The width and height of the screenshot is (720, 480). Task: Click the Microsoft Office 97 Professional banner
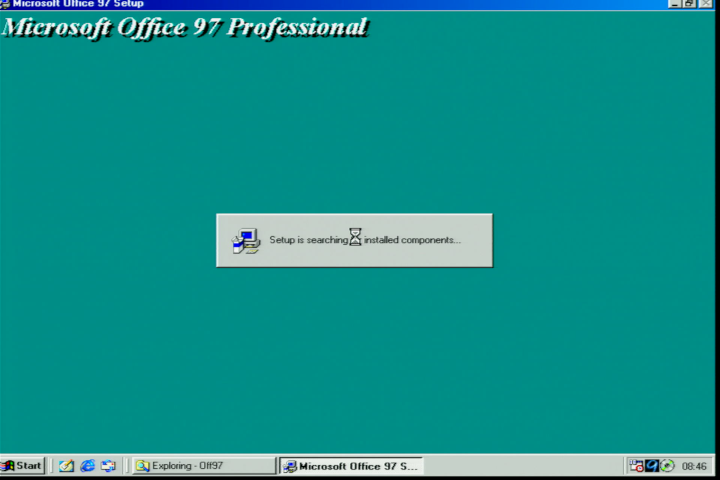[x=185, y=28]
